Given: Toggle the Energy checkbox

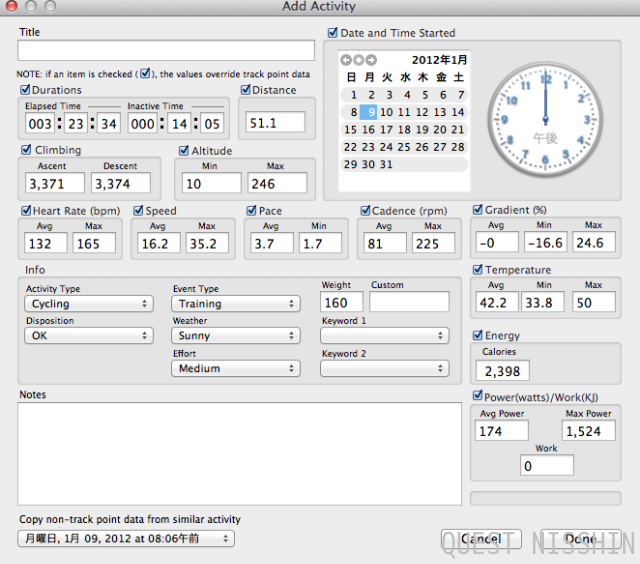Looking at the screenshot, I should click(478, 335).
